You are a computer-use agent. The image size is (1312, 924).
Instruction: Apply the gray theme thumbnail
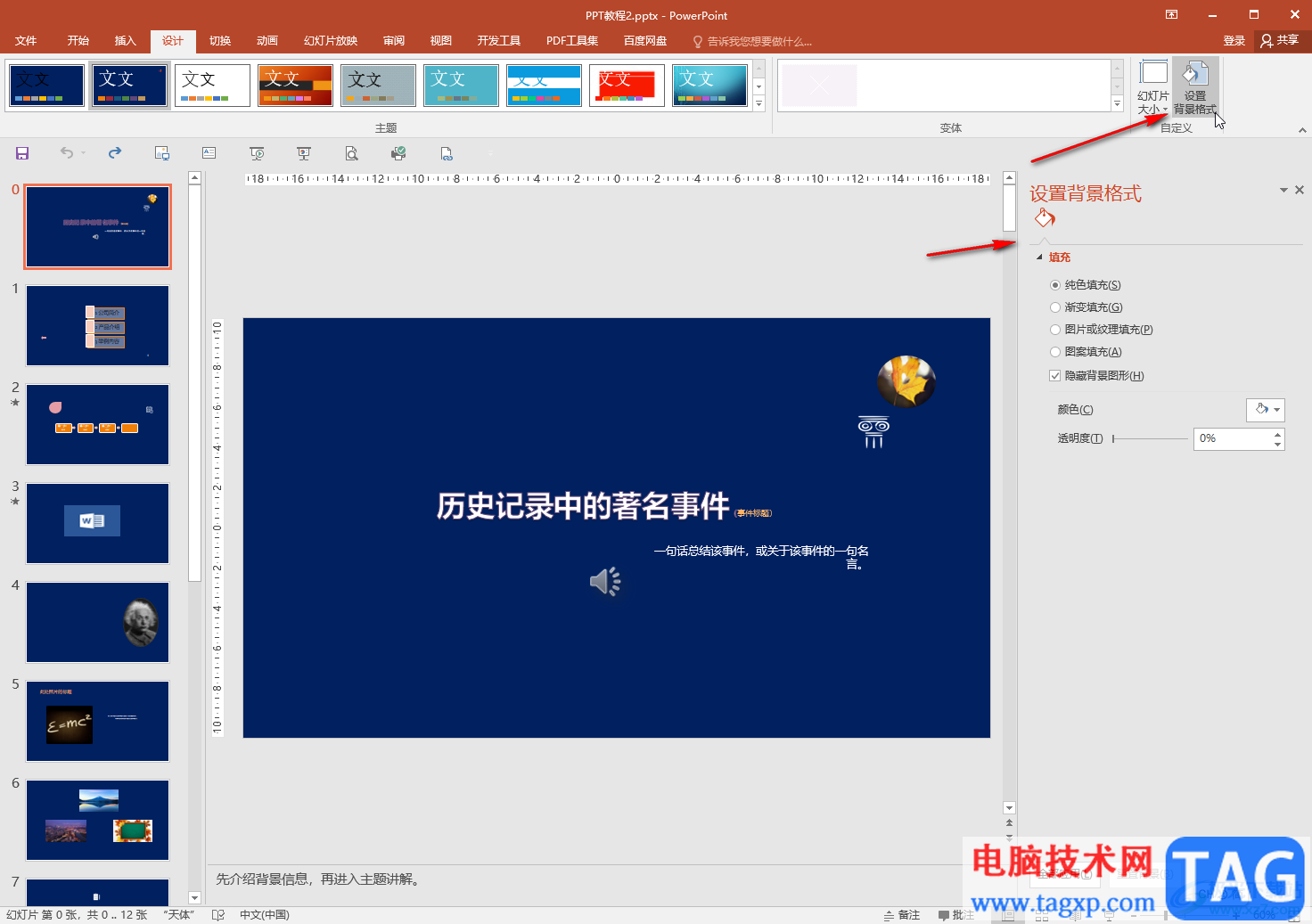378,86
